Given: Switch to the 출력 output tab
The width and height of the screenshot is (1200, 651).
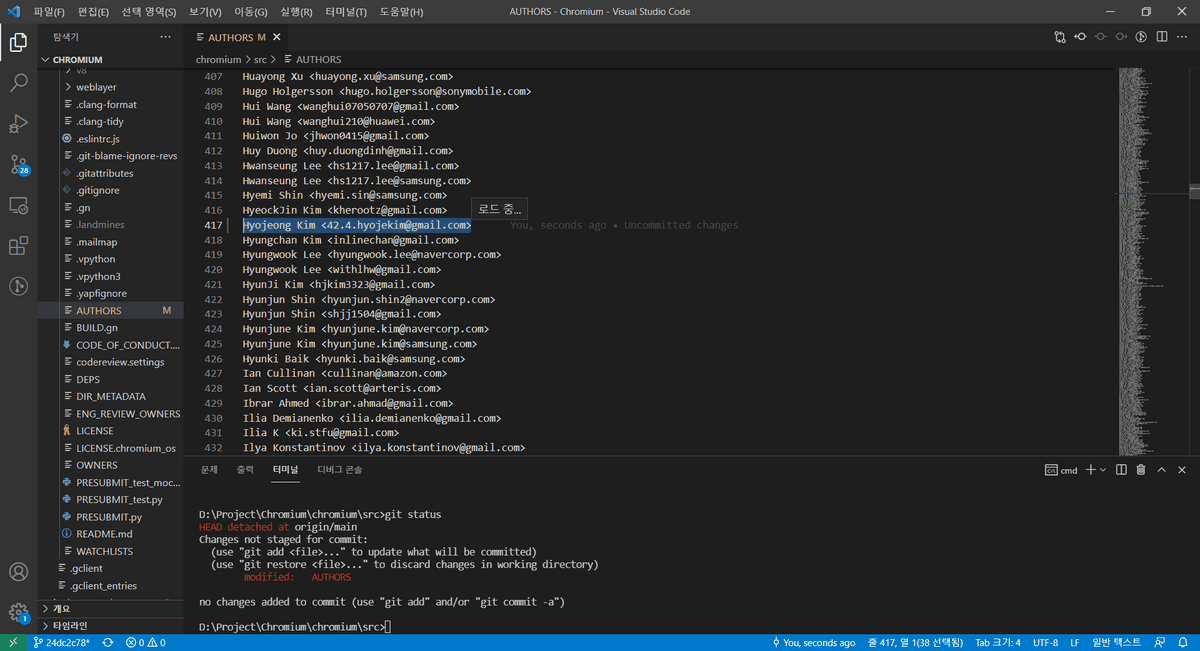Looking at the screenshot, I should pyautogui.click(x=245, y=469).
